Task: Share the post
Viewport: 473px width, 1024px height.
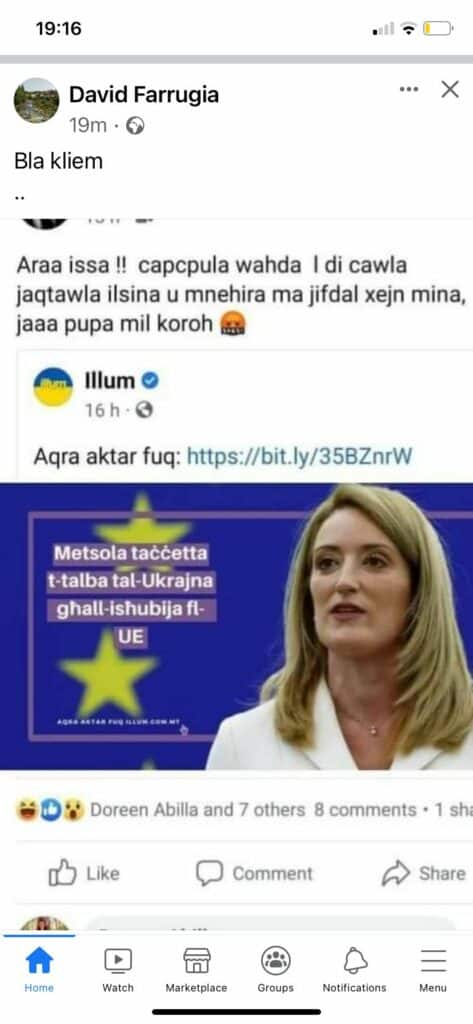Action: click(x=423, y=873)
